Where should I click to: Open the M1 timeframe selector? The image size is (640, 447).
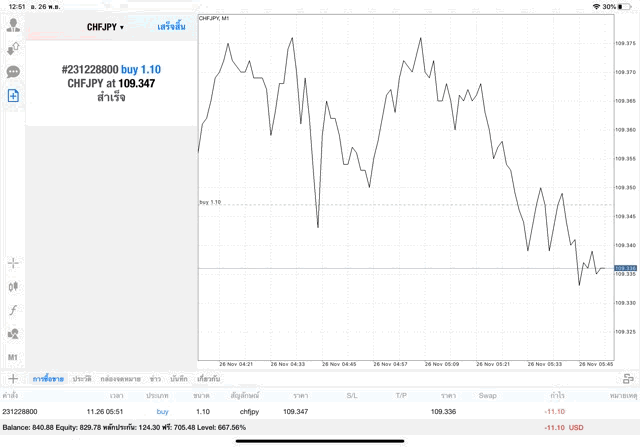point(13,357)
